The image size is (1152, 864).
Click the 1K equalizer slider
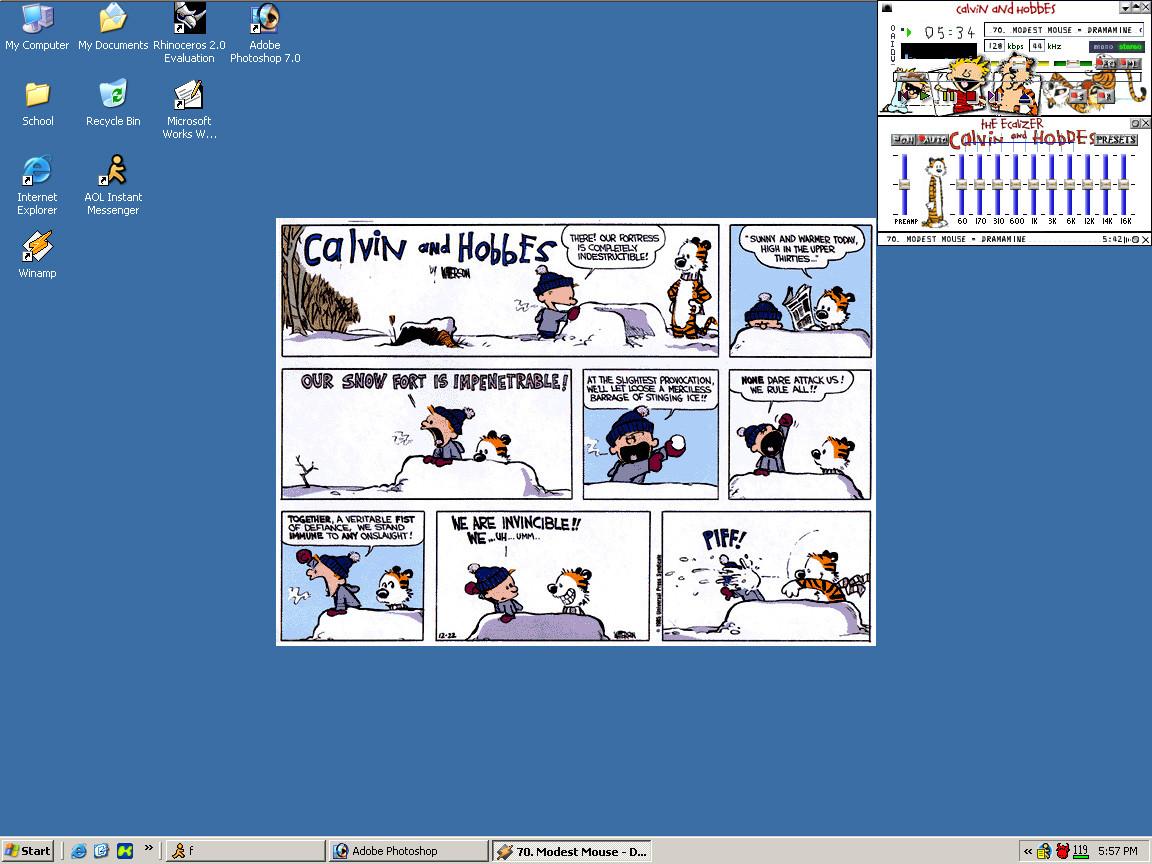pyautogui.click(x=1034, y=184)
